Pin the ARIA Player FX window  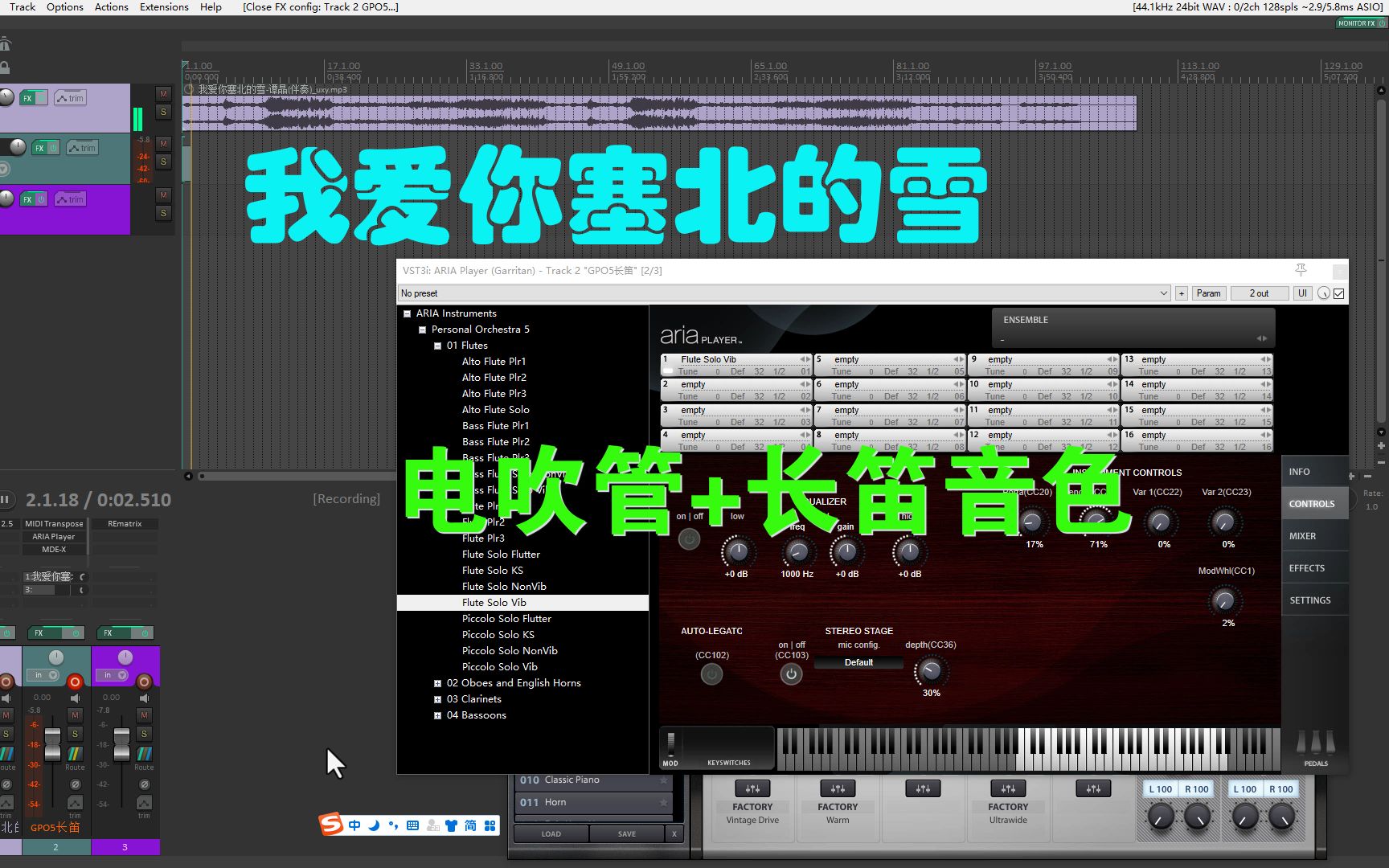click(x=1301, y=270)
